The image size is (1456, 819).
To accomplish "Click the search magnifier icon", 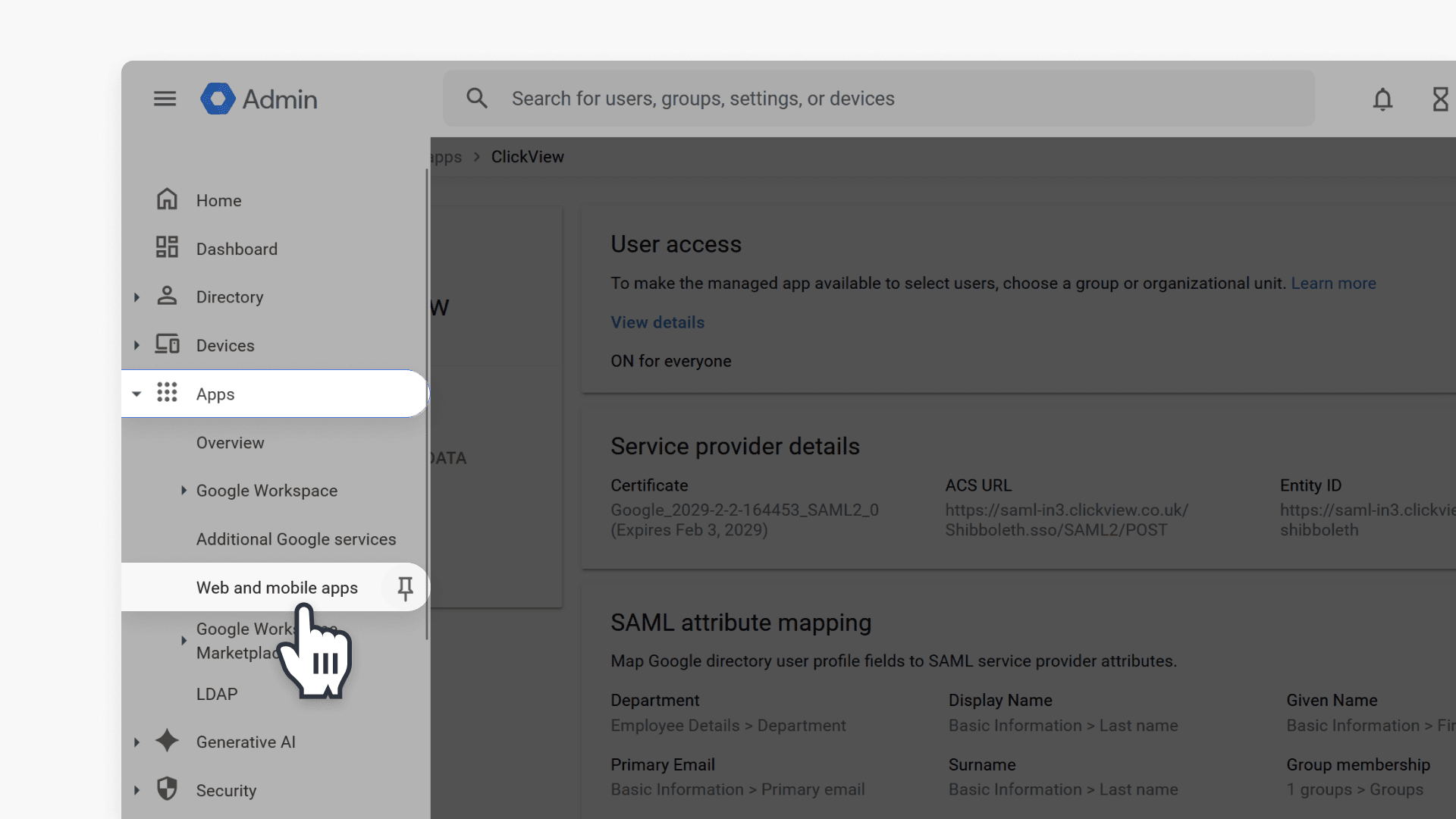I will coord(477,99).
